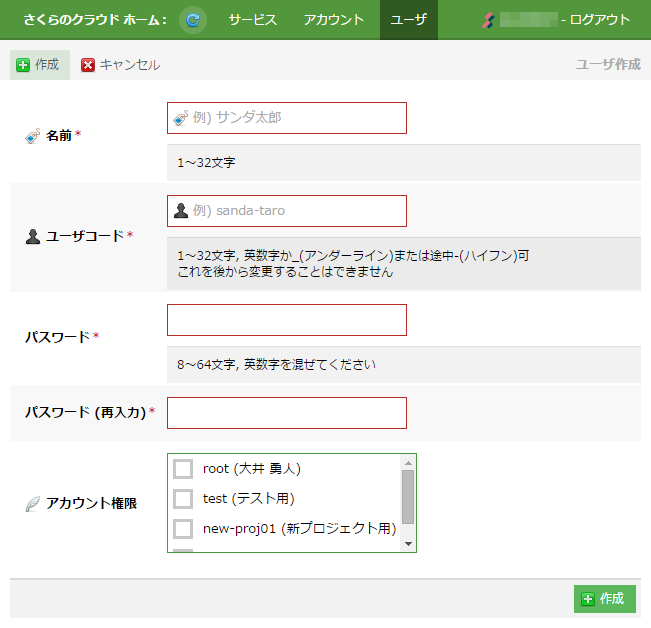Image resolution: width=651 pixels, height=628 pixels.
Task: Switch to the ユーザ tab
Action: [408, 20]
